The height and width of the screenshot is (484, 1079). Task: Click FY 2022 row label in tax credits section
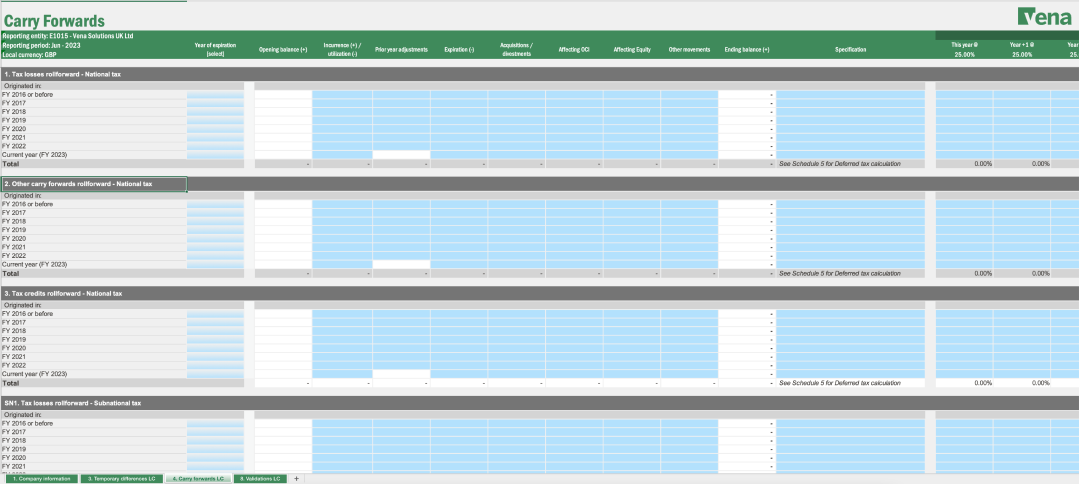point(14,366)
